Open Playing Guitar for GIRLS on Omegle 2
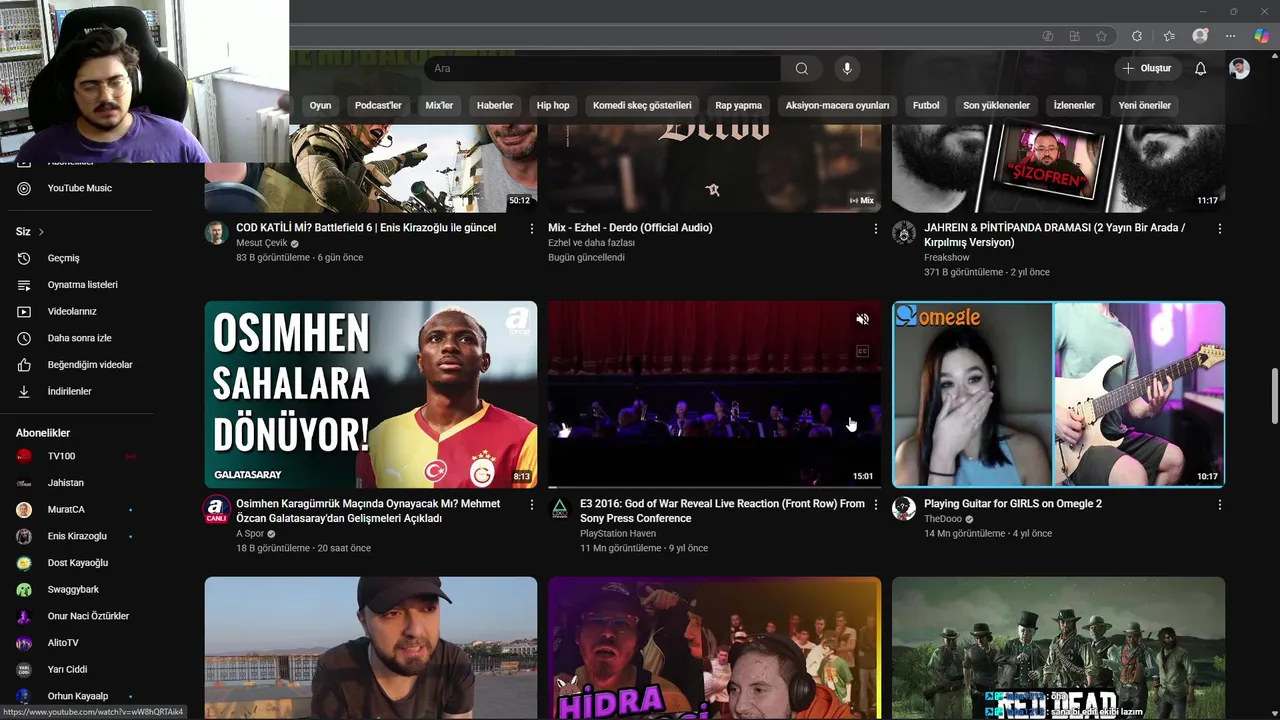This screenshot has height=720, width=1280. (x=1013, y=504)
